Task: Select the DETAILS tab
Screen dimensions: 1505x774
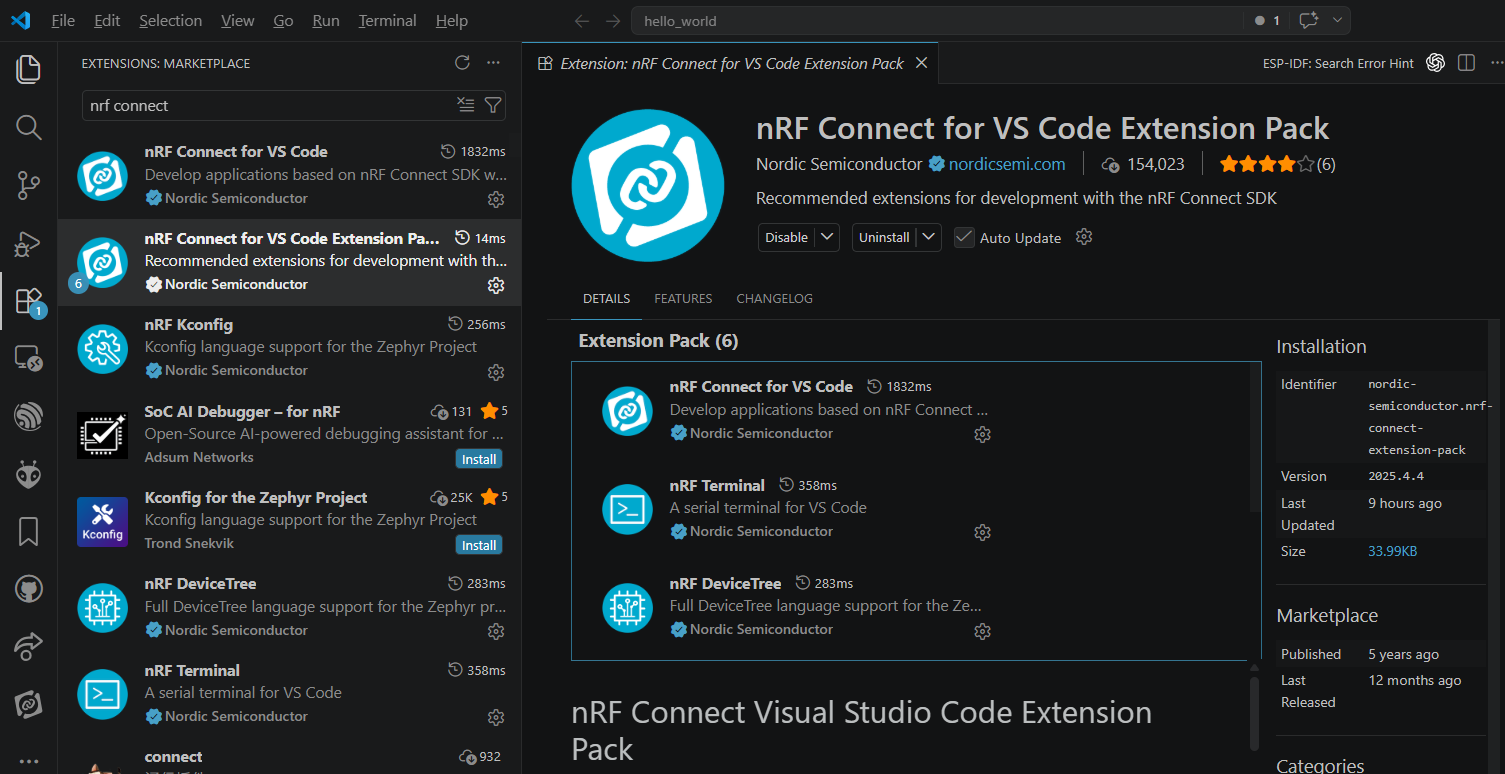Action: (607, 299)
